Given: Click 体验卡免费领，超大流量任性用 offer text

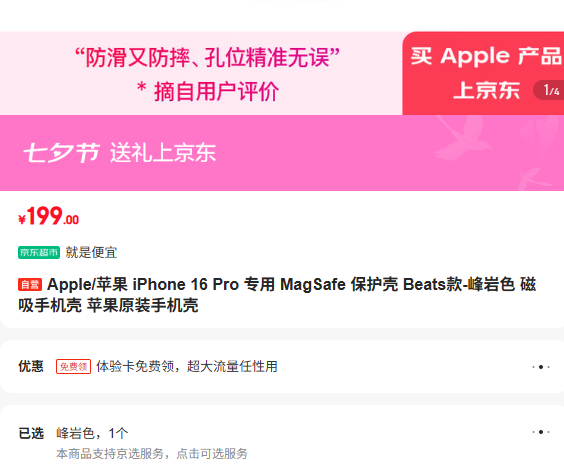Looking at the screenshot, I should point(187,366).
